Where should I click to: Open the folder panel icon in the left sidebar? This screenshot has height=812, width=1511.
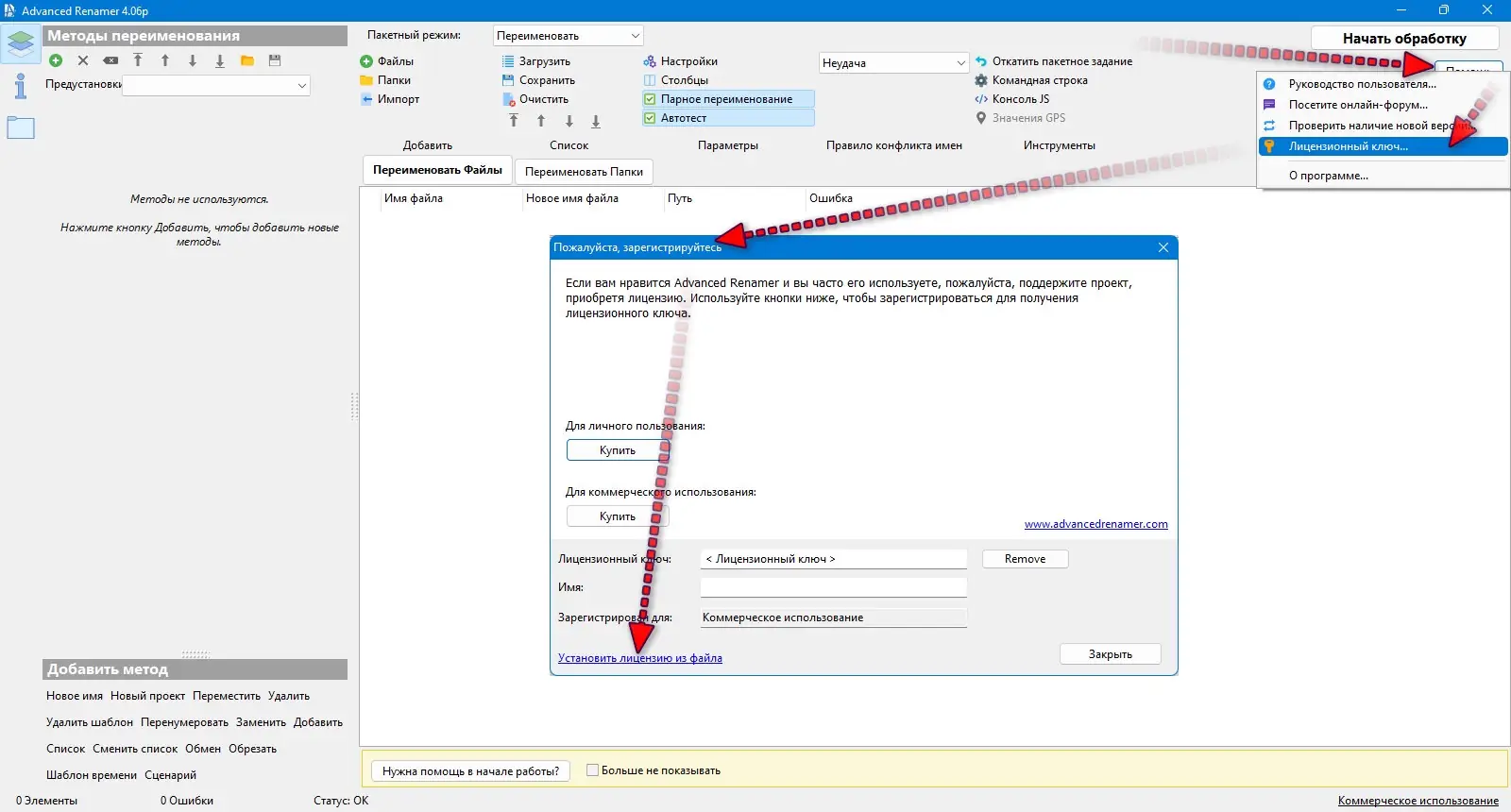(x=20, y=127)
